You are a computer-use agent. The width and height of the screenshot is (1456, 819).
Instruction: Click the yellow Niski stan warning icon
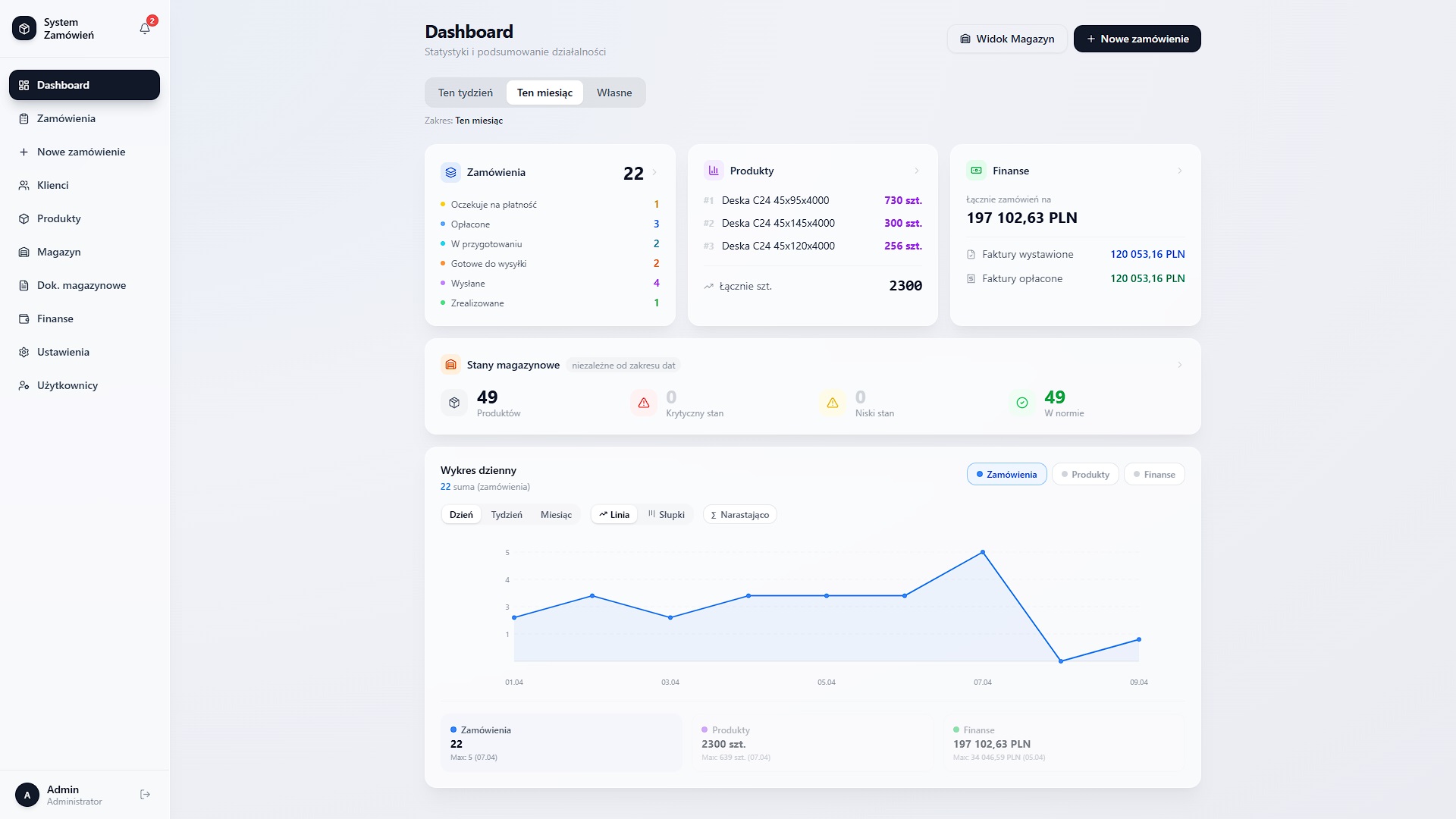click(x=833, y=403)
